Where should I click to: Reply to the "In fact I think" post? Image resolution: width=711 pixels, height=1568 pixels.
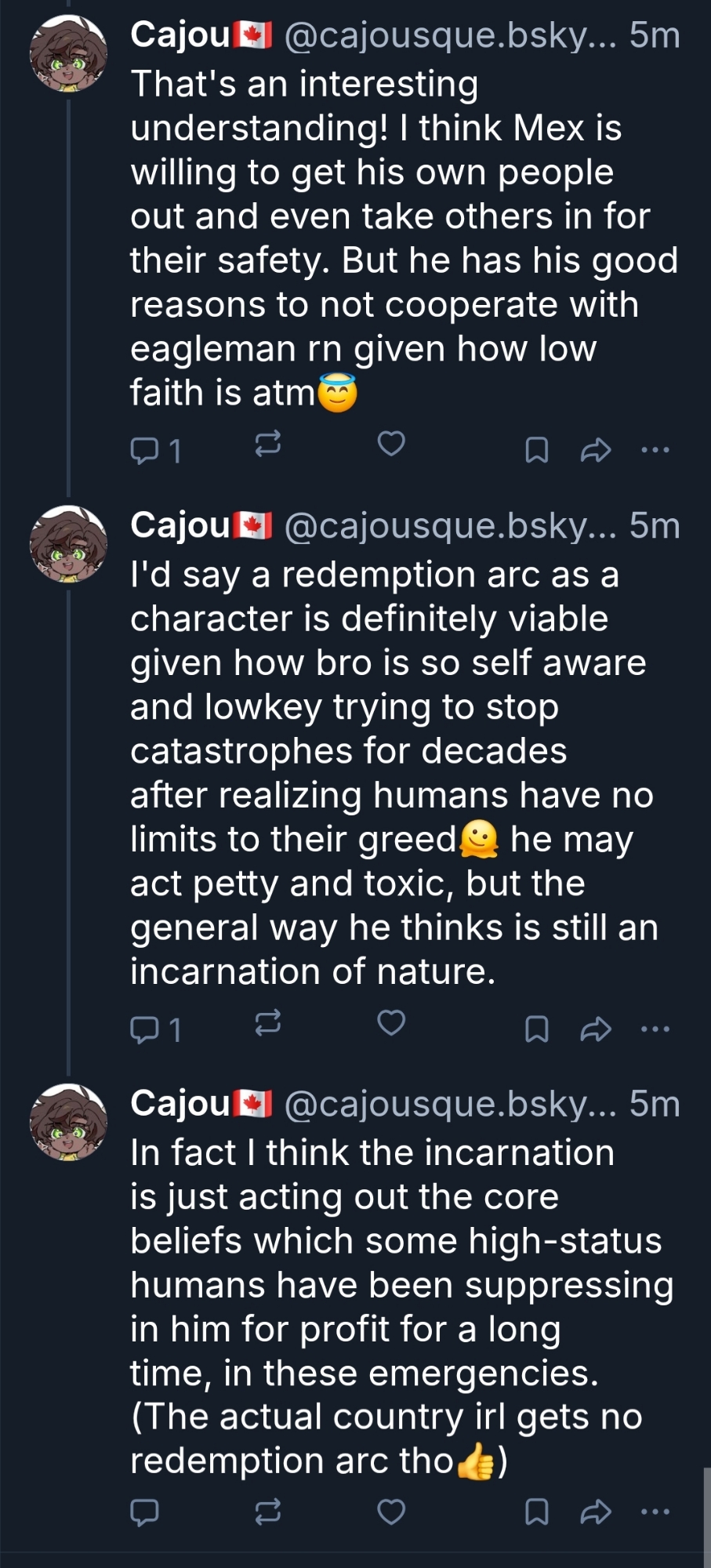coord(145,1512)
